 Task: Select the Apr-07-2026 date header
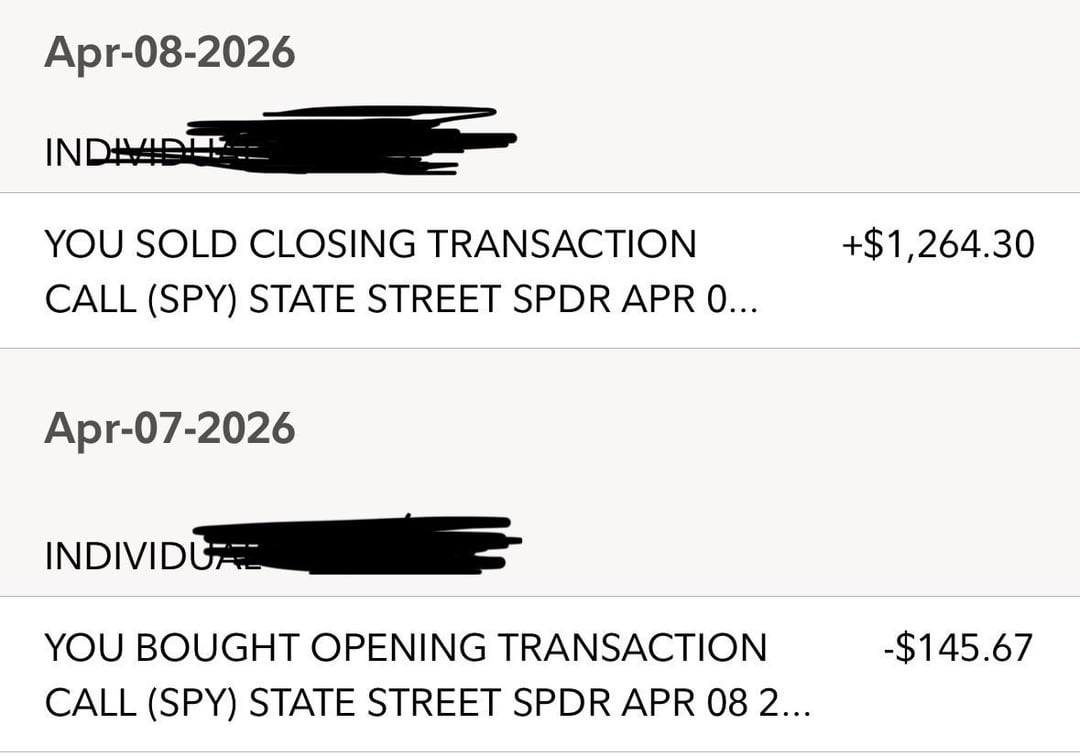click(169, 429)
